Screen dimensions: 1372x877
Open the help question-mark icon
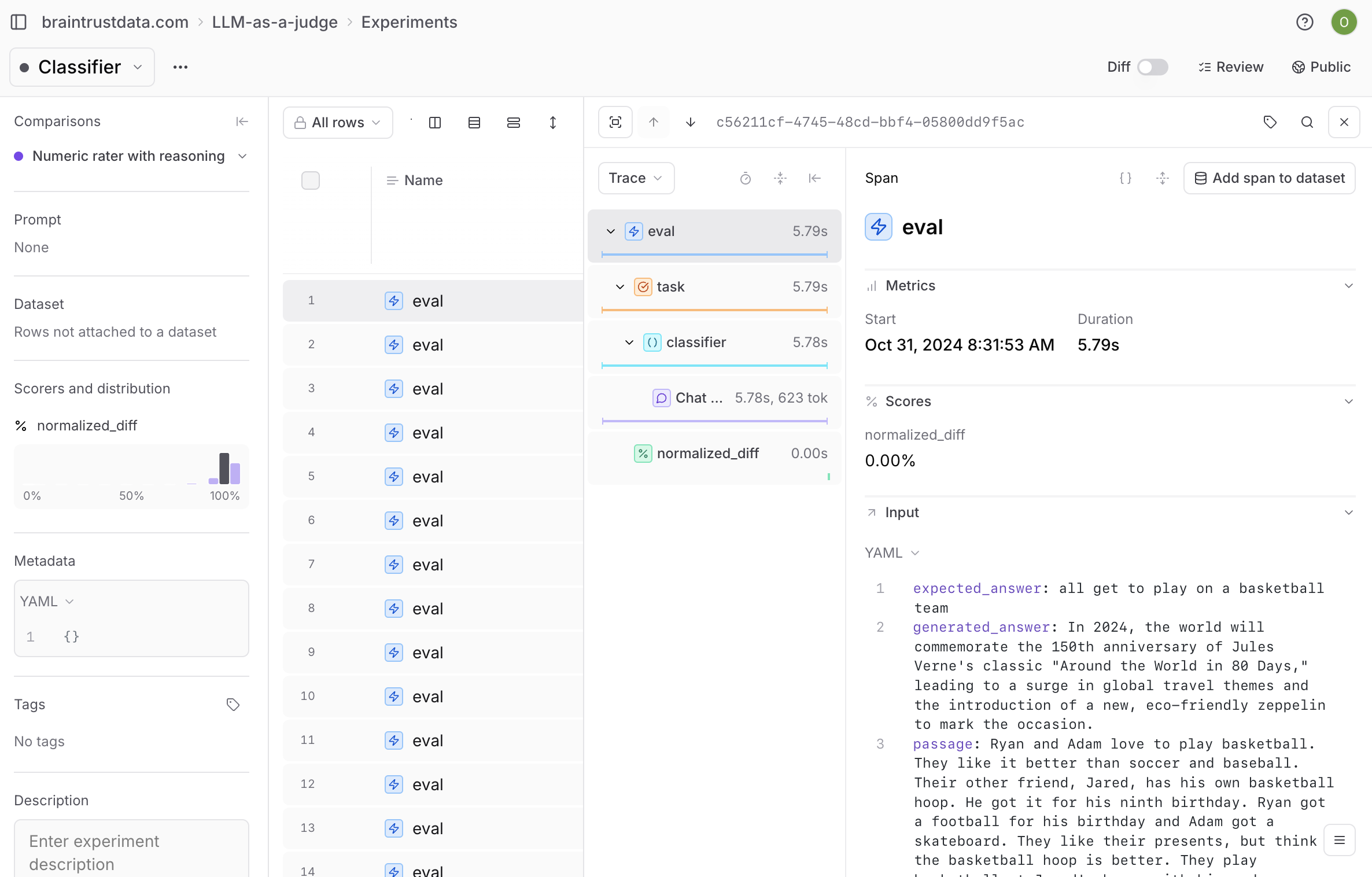pyautogui.click(x=1304, y=22)
